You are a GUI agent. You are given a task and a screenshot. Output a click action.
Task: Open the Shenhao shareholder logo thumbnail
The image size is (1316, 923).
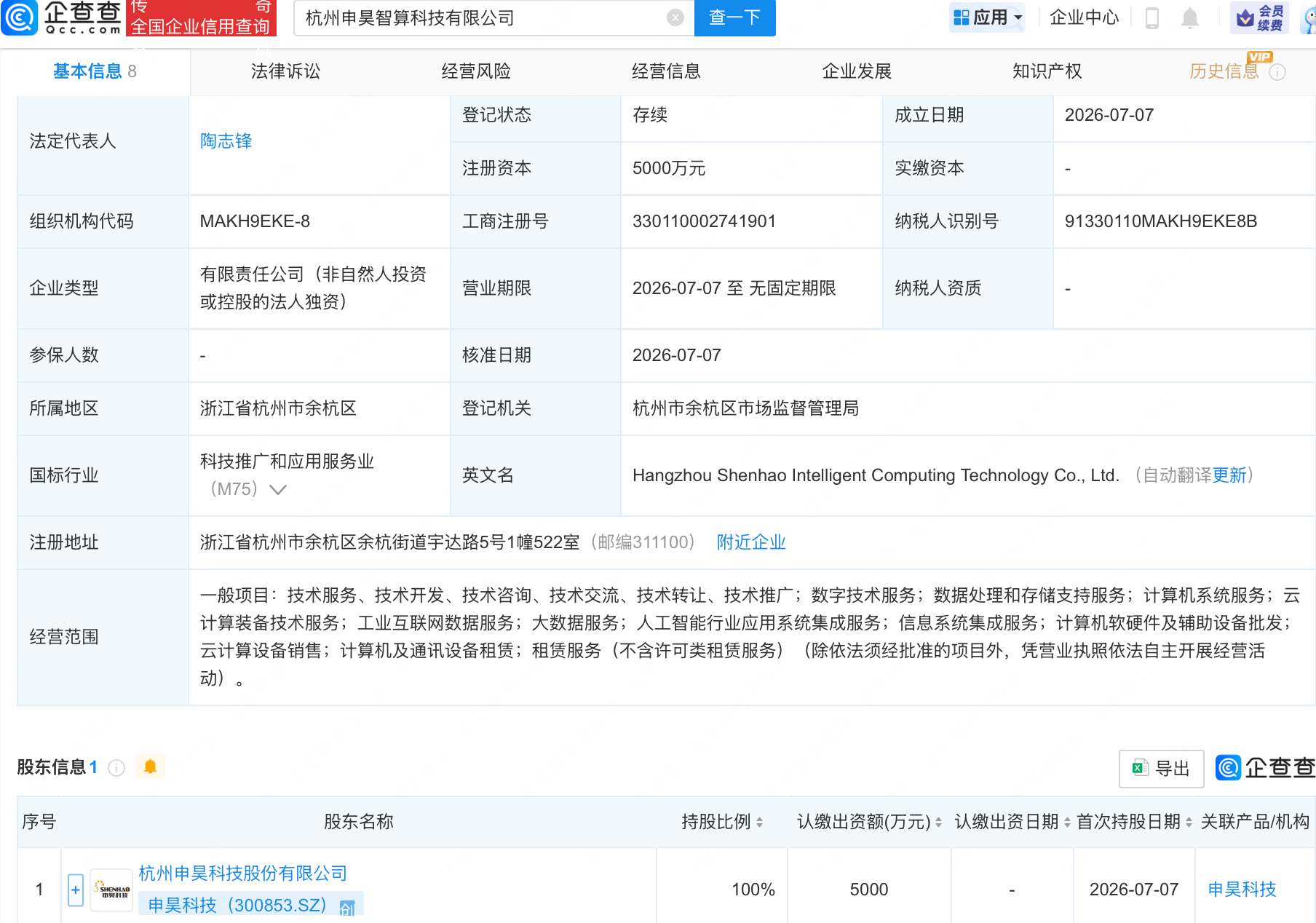111,890
